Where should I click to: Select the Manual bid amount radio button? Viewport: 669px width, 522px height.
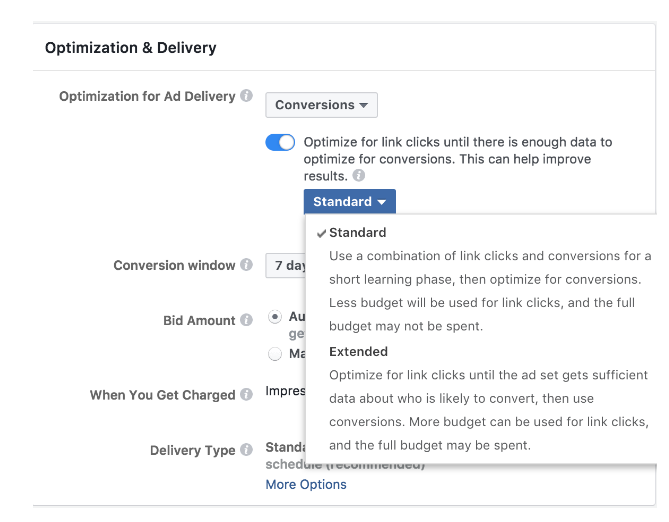click(x=275, y=353)
